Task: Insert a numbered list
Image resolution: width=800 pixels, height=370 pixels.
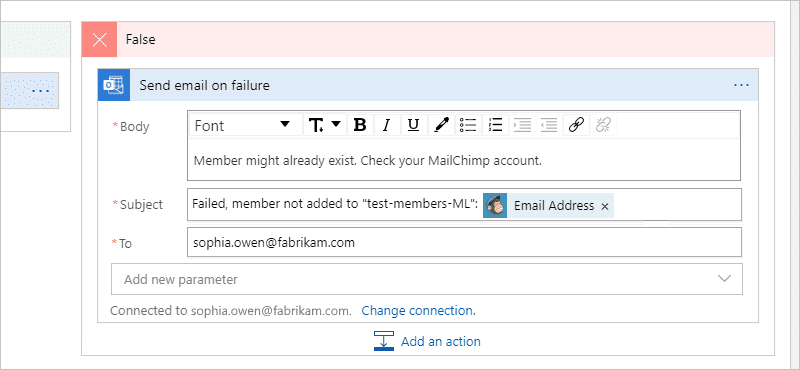Action: tap(495, 125)
